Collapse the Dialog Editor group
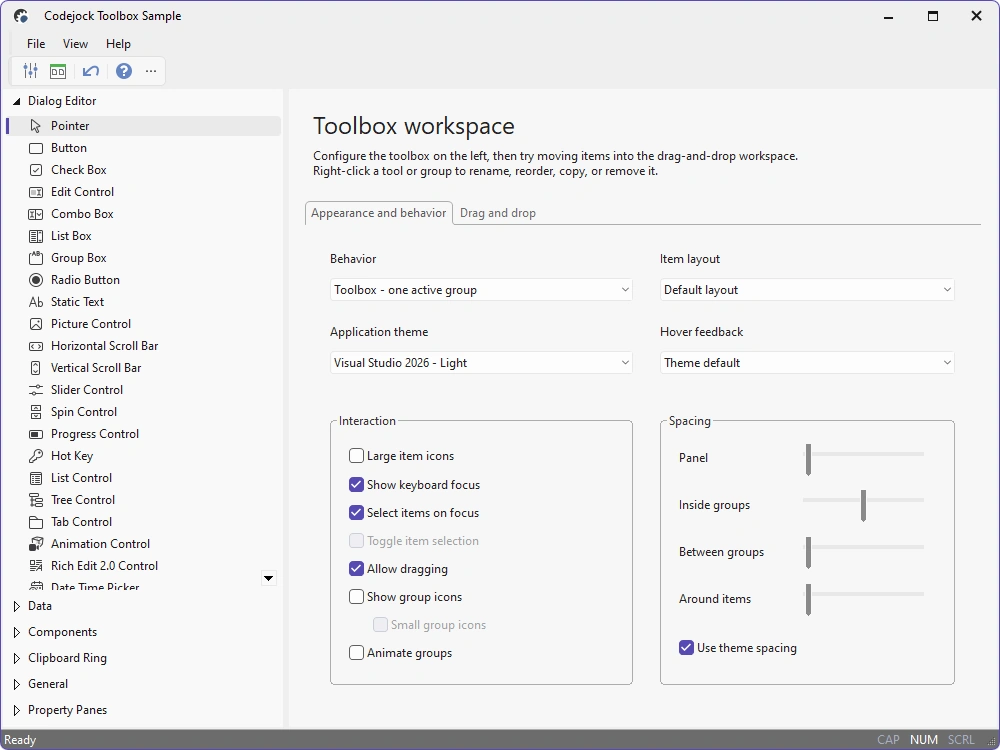 pyautogui.click(x=17, y=101)
